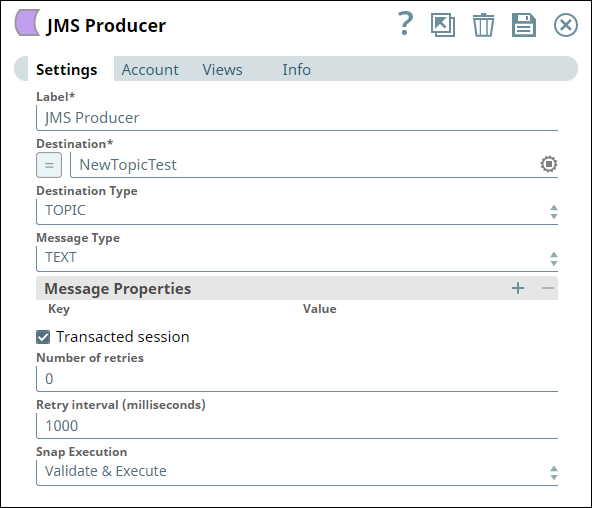Remove a message property with minus icon
Viewport: 592px width, 508px height.
coord(547,288)
